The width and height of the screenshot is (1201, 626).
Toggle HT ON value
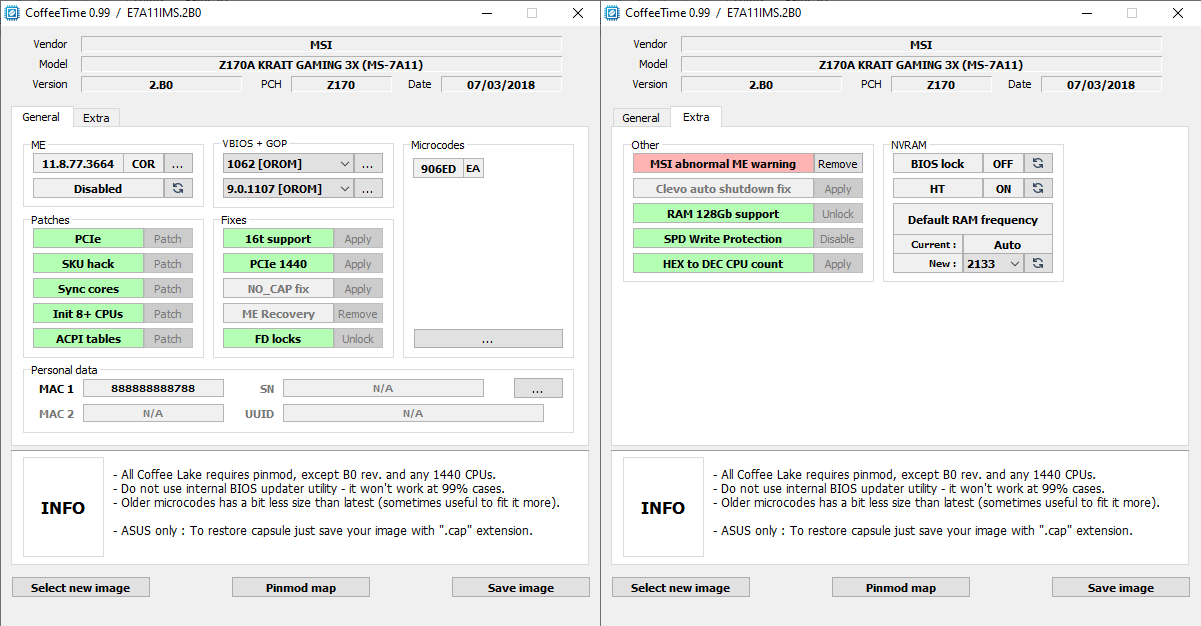[1003, 188]
